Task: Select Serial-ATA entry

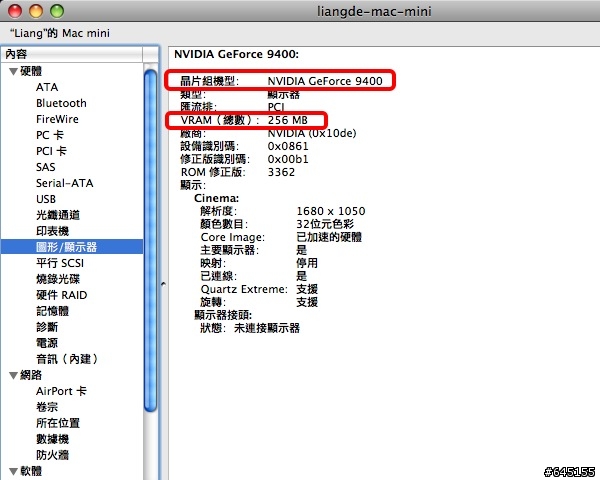Action: [x=65, y=183]
